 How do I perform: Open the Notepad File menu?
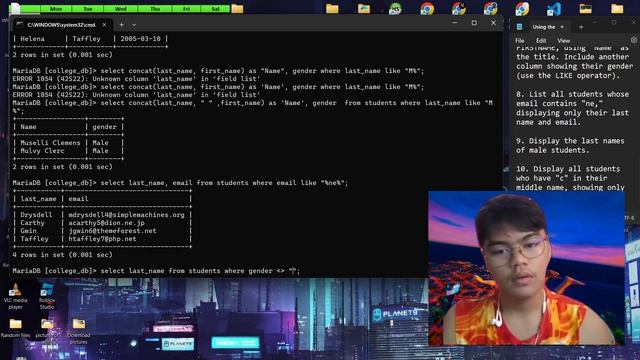520,40
